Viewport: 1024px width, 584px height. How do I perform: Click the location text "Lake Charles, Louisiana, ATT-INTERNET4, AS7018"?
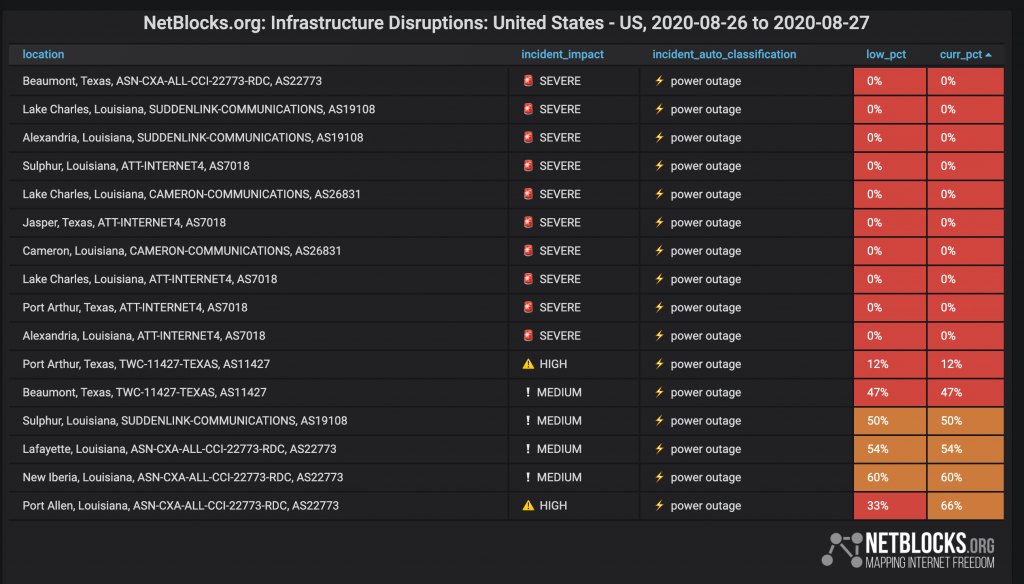tap(150, 279)
